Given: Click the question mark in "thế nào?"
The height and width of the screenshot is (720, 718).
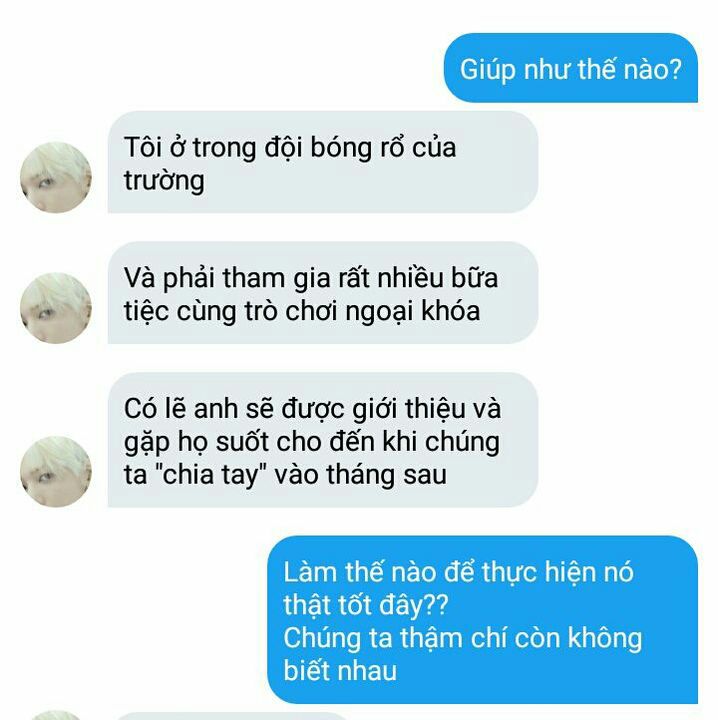Looking at the screenshot, I should tap(675, 69).
